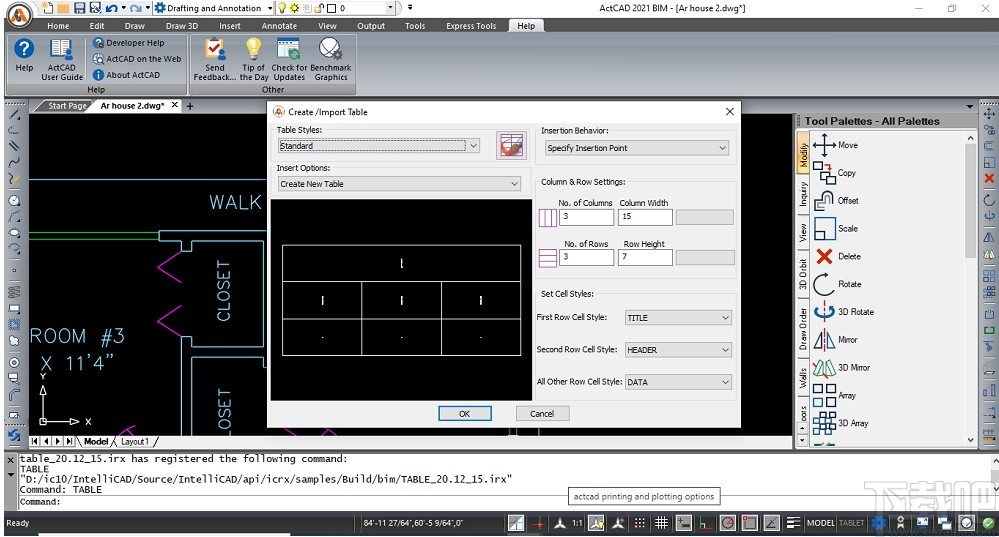The image size is (999, 537).
Task: Switch to Start Page document tab
Action: point(67,106)
